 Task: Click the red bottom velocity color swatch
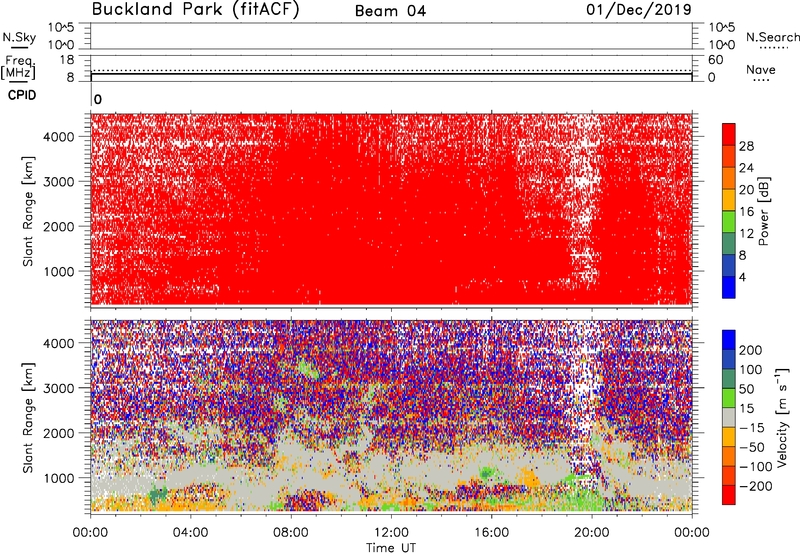tap(729, 495)
